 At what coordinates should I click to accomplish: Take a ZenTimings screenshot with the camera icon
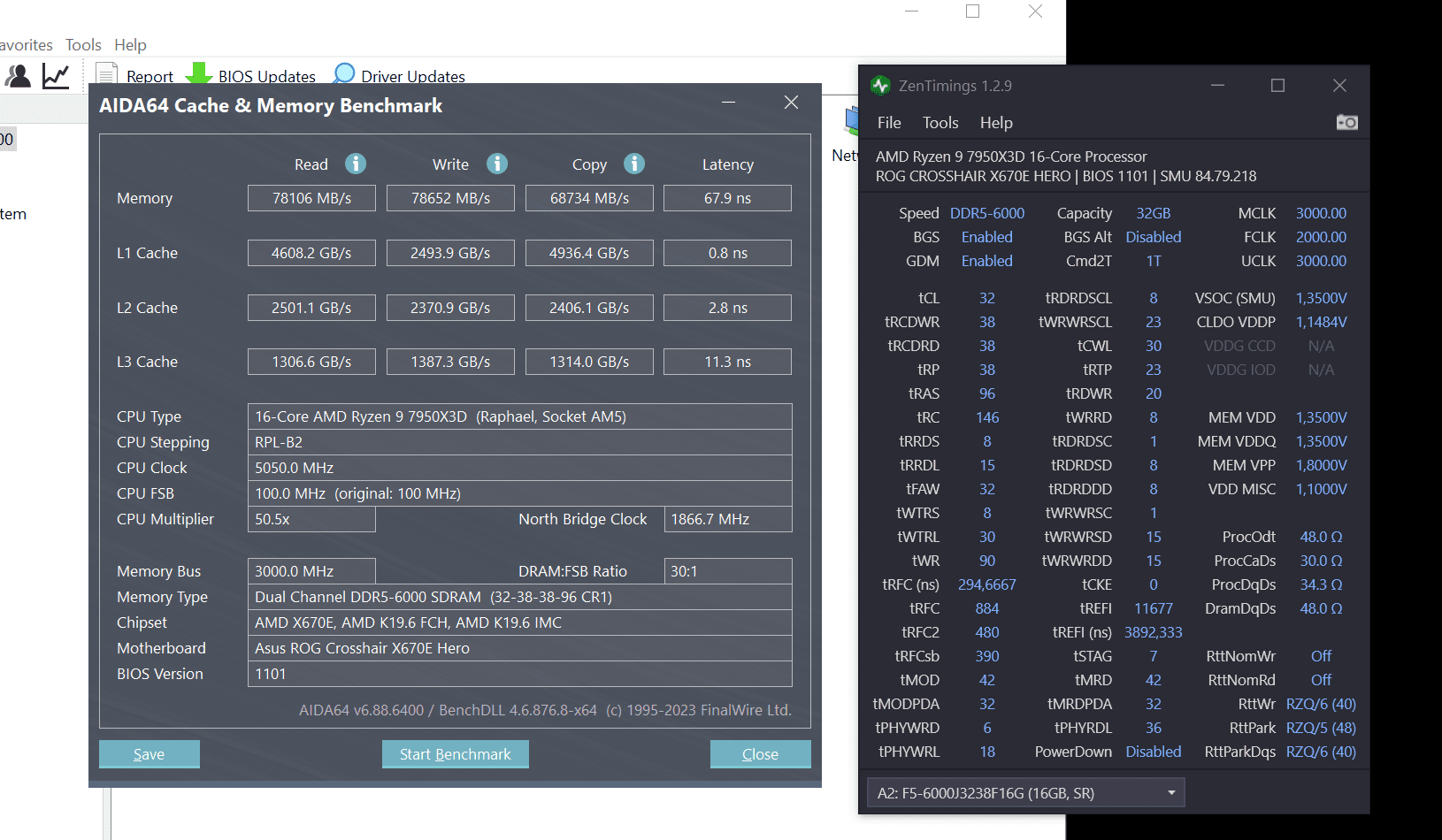point(1346,122)
